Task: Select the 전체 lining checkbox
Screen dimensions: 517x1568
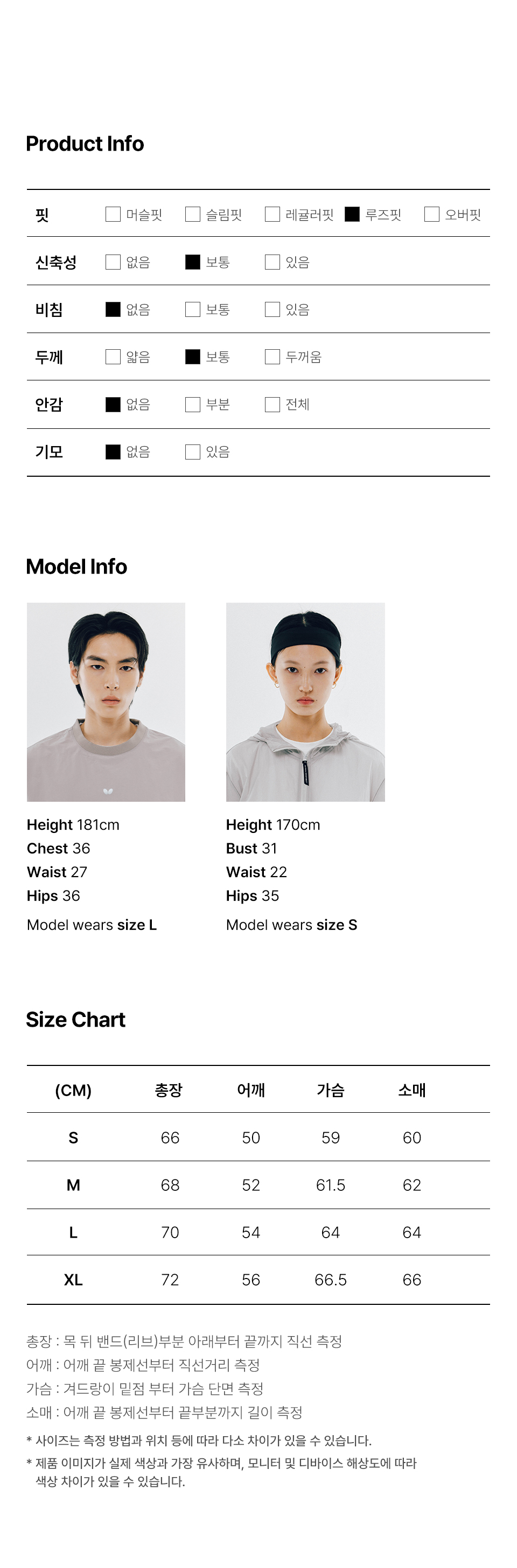Action: [272, 404]
